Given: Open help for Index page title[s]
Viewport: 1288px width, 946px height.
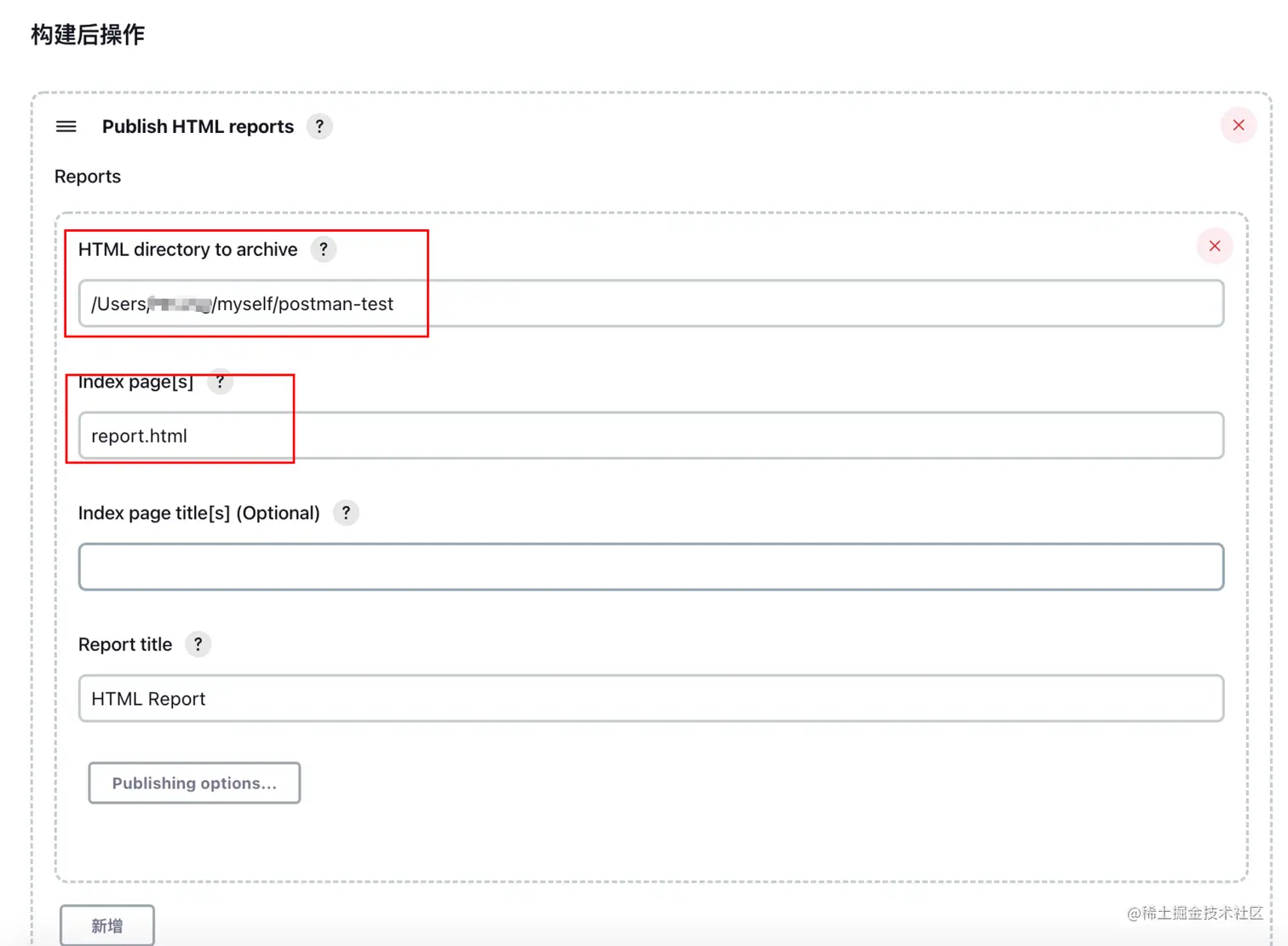Looking at the screenshot, I should [x=346, y=513].
